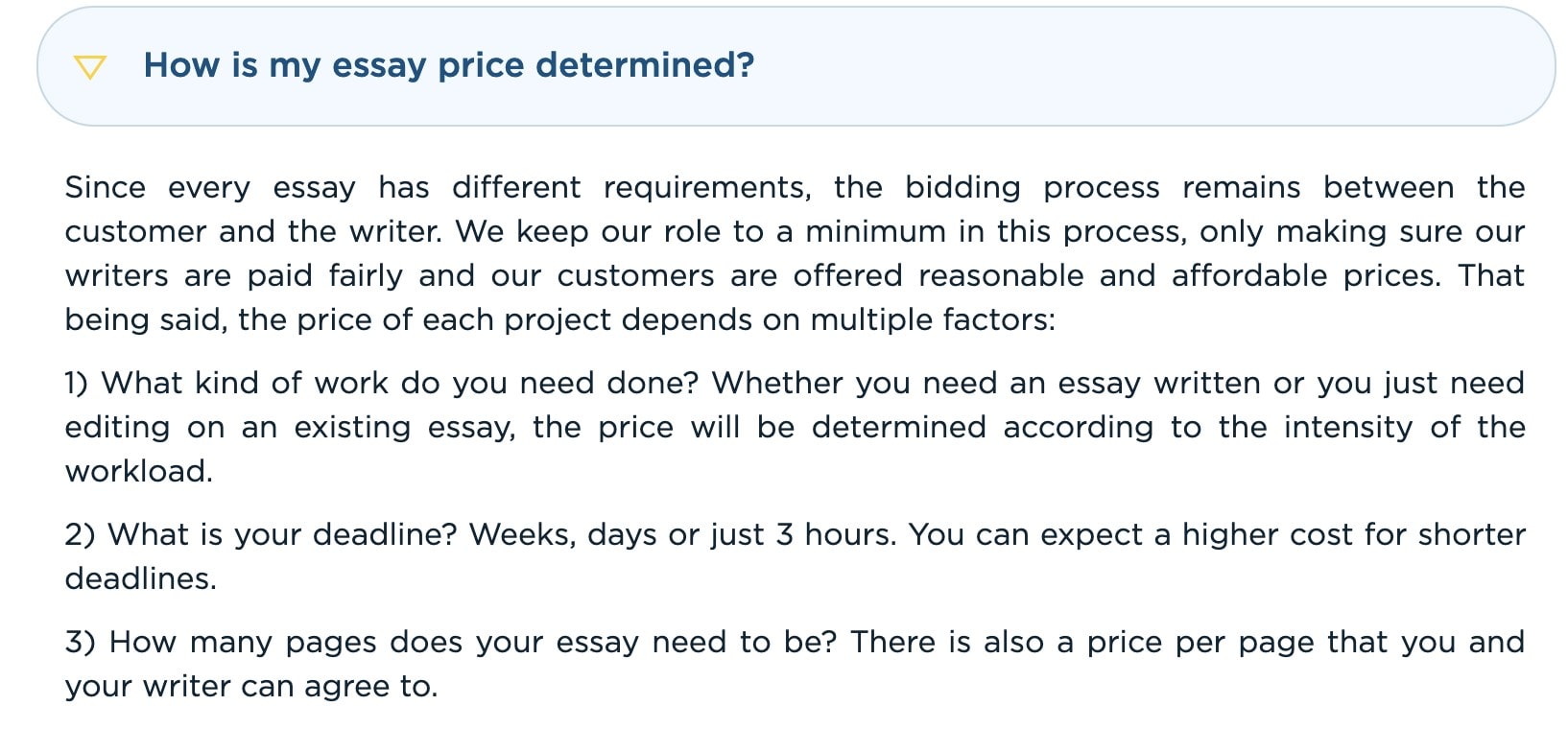Click the 'How is my essay price determined?' heading
1568x729 pixels.
click(449, 65)
